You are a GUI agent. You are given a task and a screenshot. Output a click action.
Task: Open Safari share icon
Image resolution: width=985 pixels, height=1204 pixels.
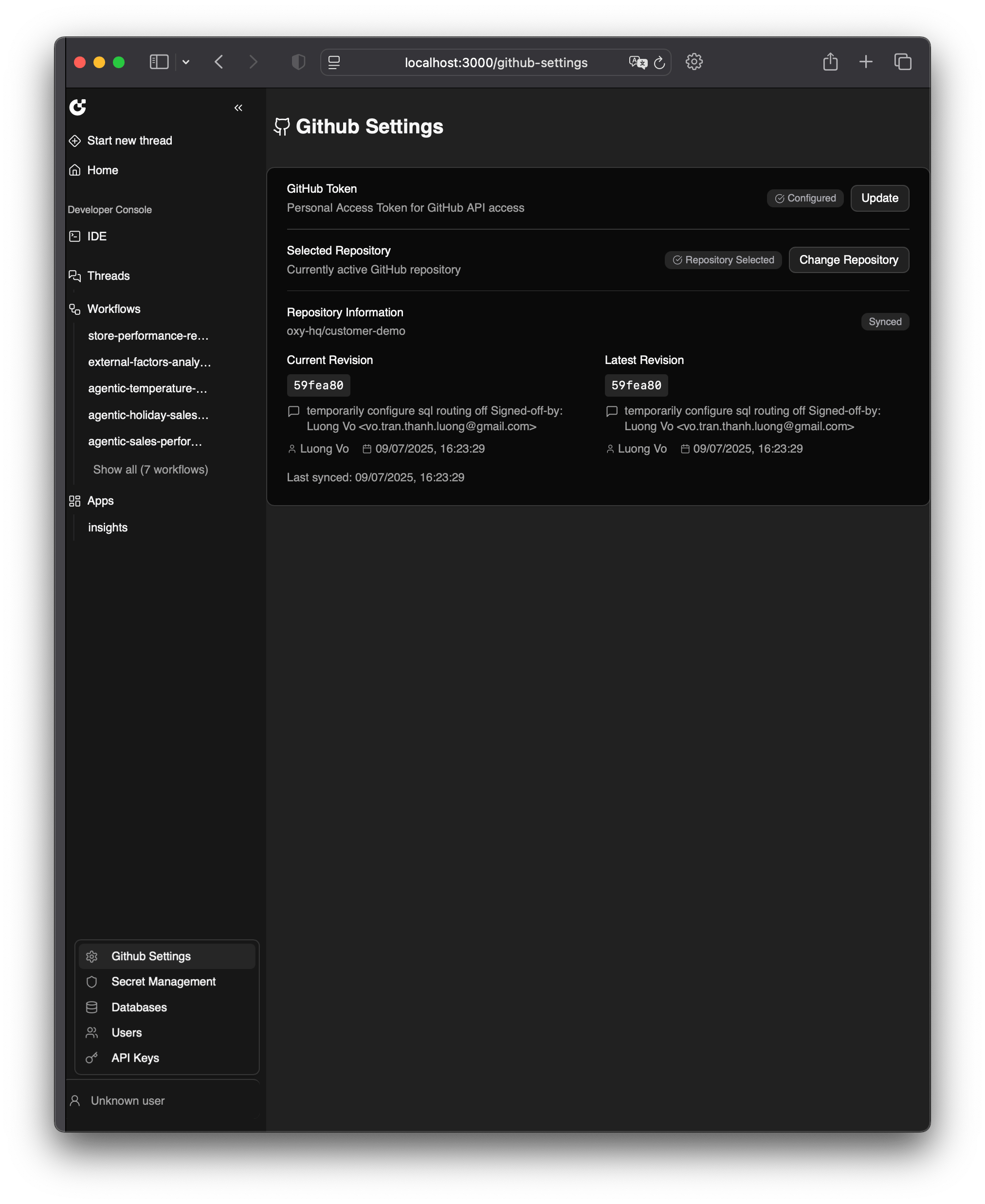point(830,62)
